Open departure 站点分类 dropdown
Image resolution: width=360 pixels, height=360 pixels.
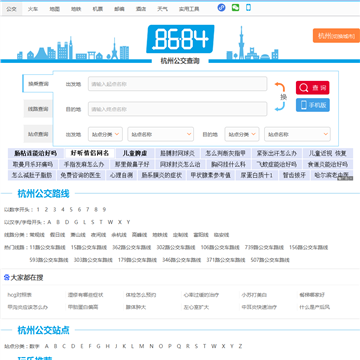(x=105, y=134)
